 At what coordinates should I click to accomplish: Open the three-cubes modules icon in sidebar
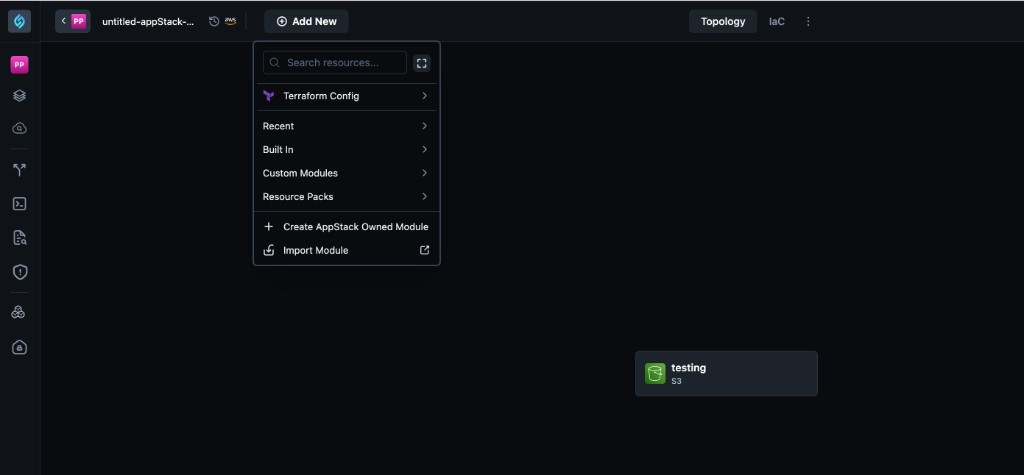tap(20, 313)
